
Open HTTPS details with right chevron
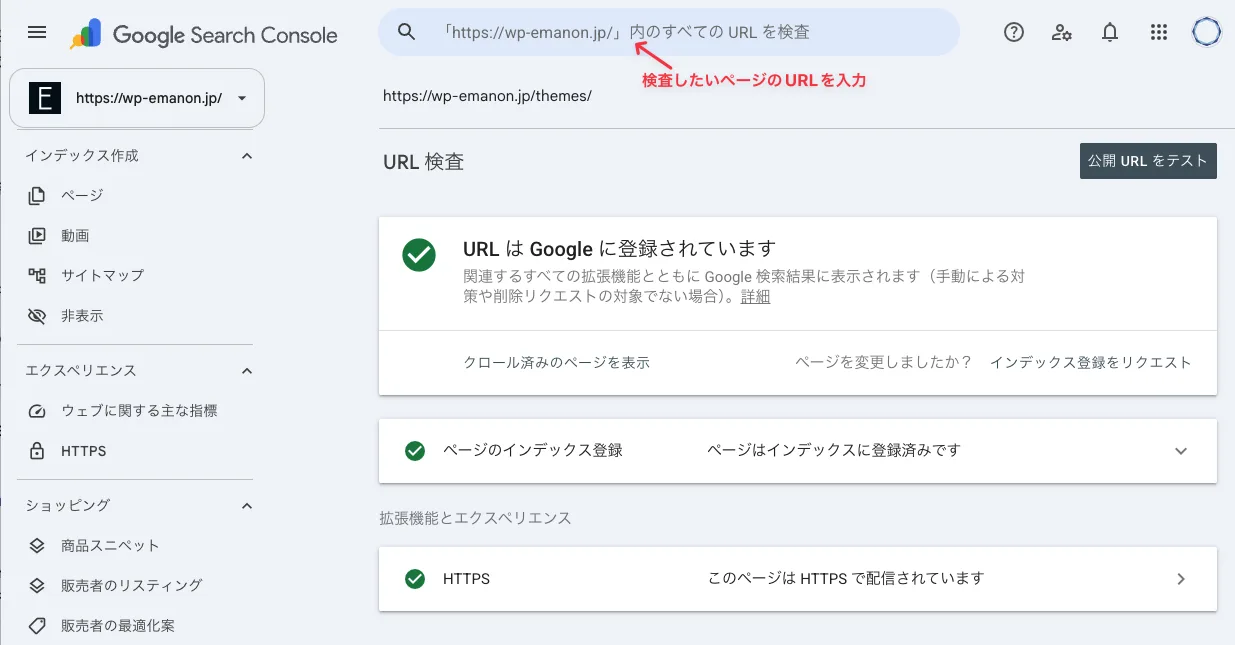(x=1181, y=579)
